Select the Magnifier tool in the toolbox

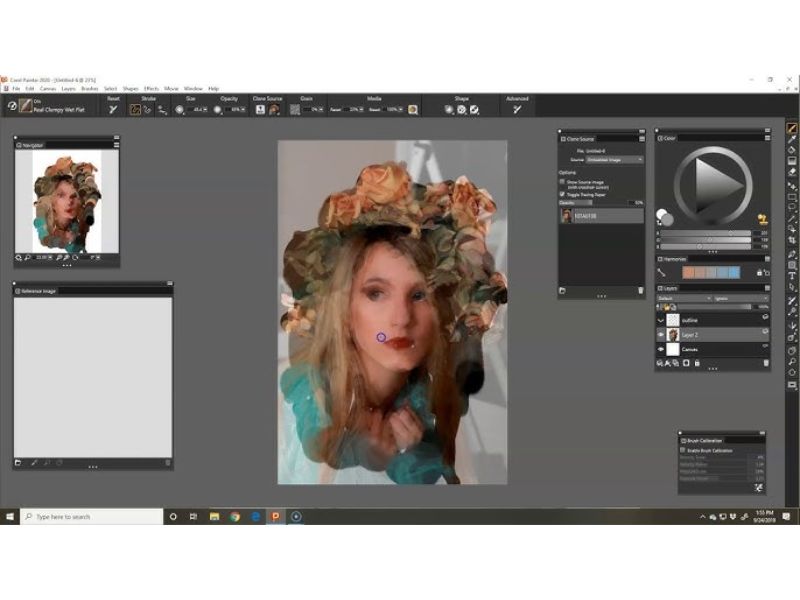point(792,362)
